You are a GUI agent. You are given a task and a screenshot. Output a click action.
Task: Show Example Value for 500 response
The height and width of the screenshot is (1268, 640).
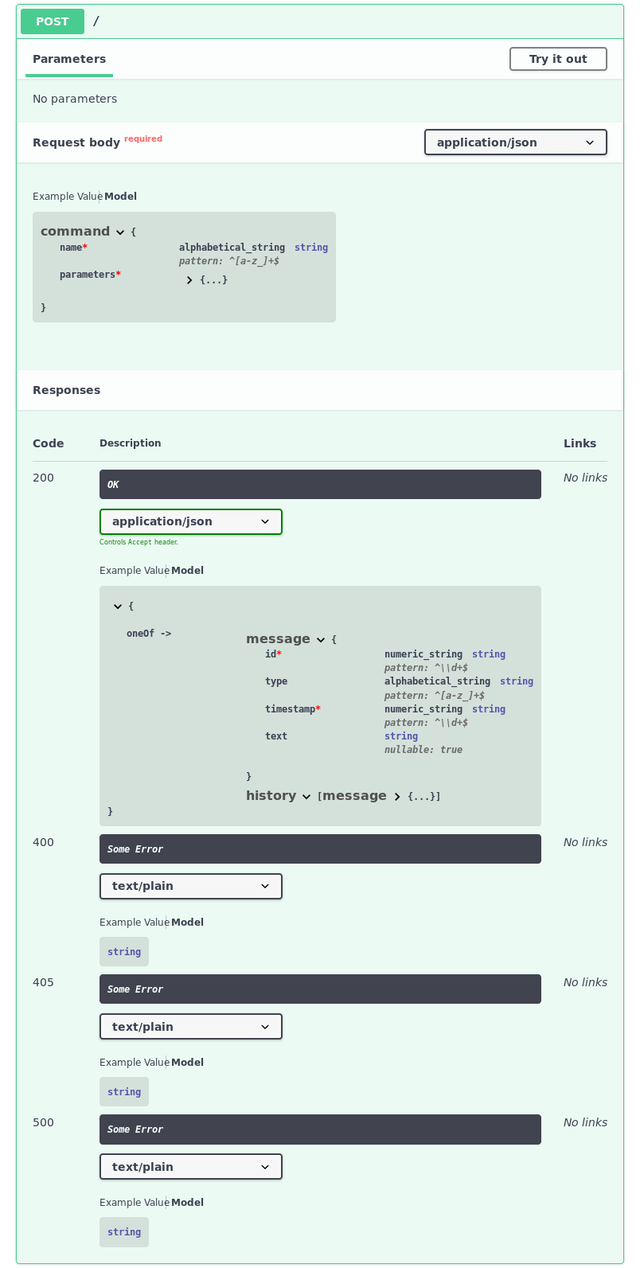[x=133, y=1202]
